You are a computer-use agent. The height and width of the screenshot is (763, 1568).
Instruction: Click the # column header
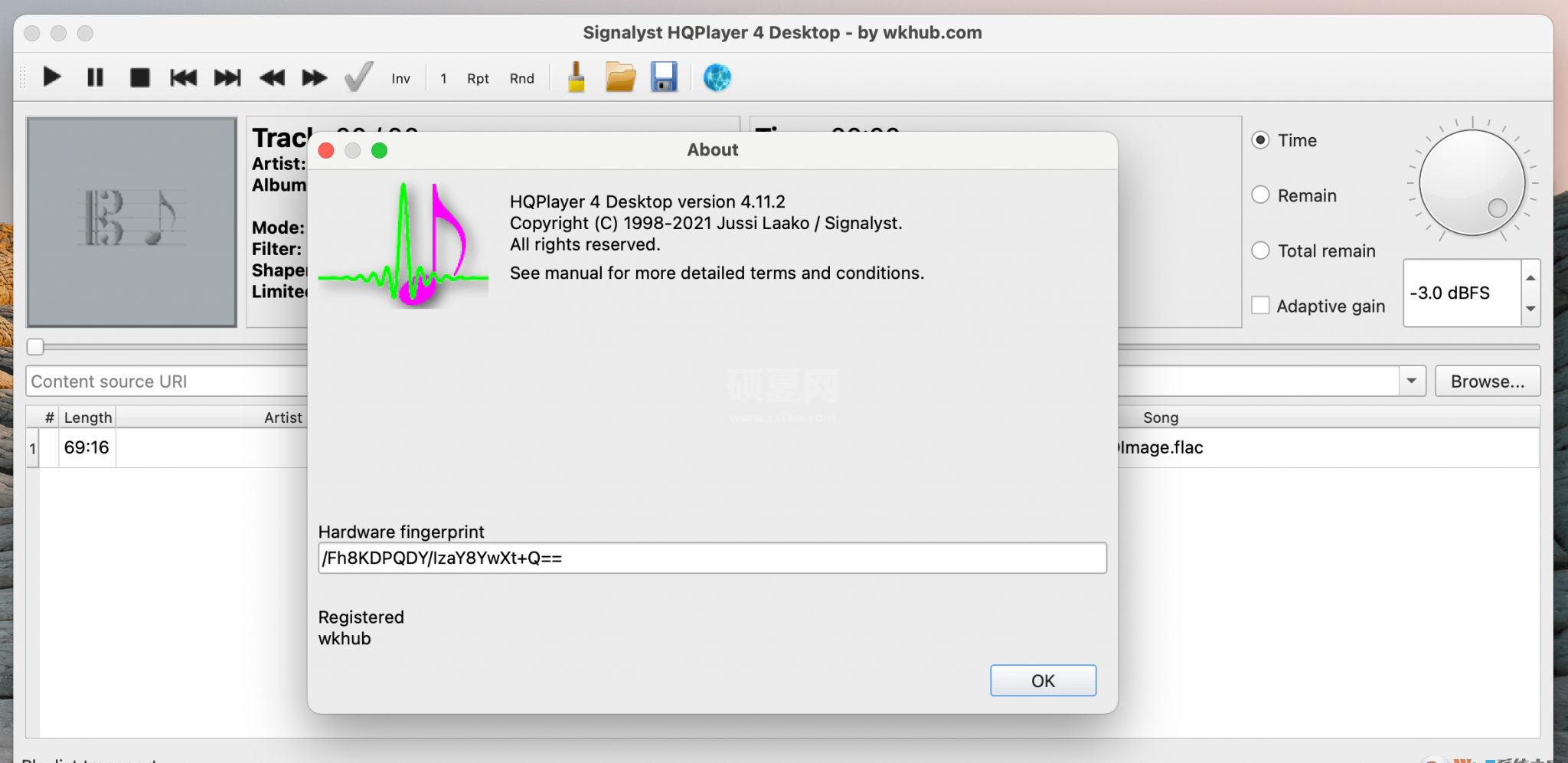click(50, 418)
